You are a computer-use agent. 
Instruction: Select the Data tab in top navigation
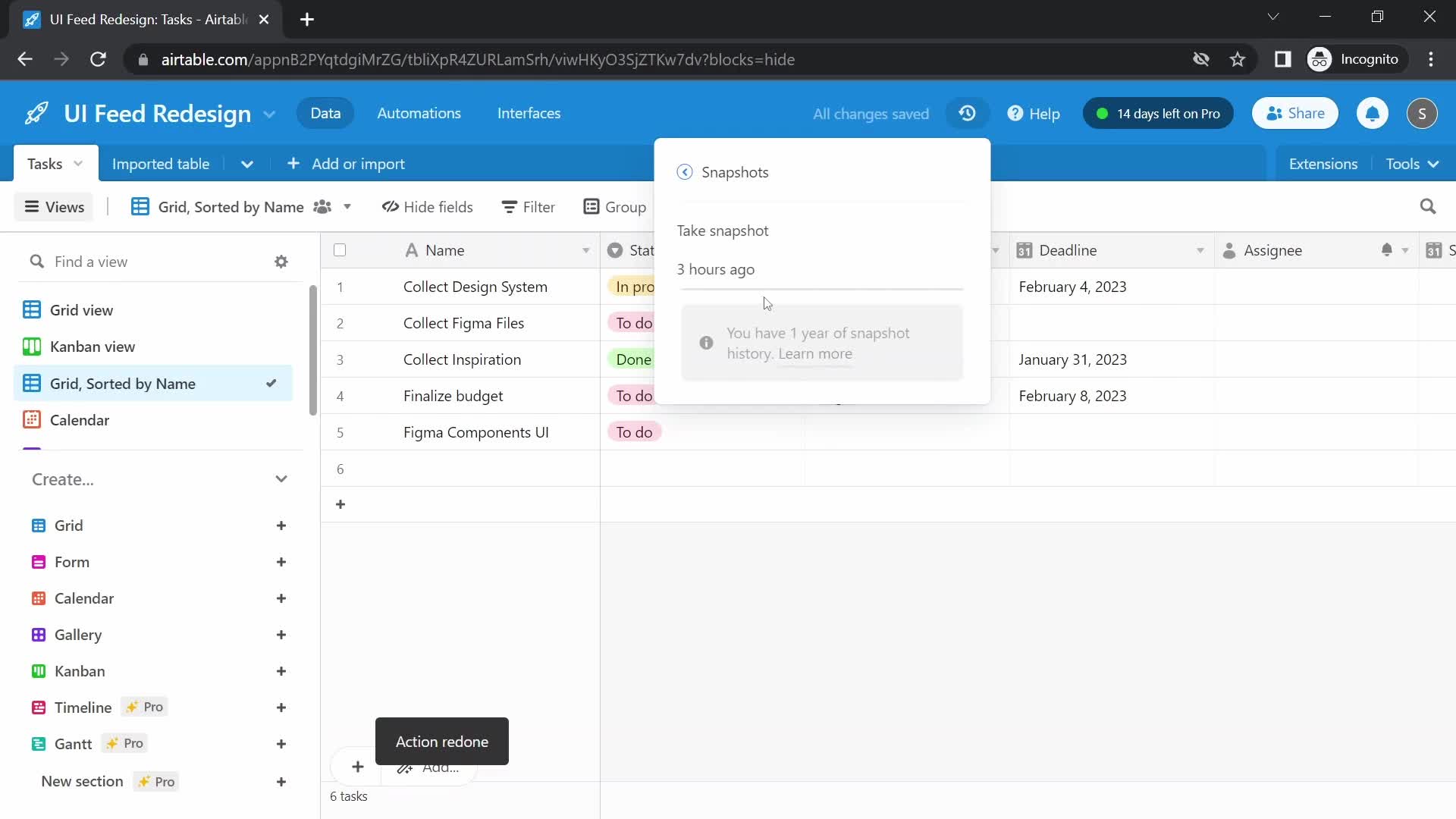coord(325,113)
